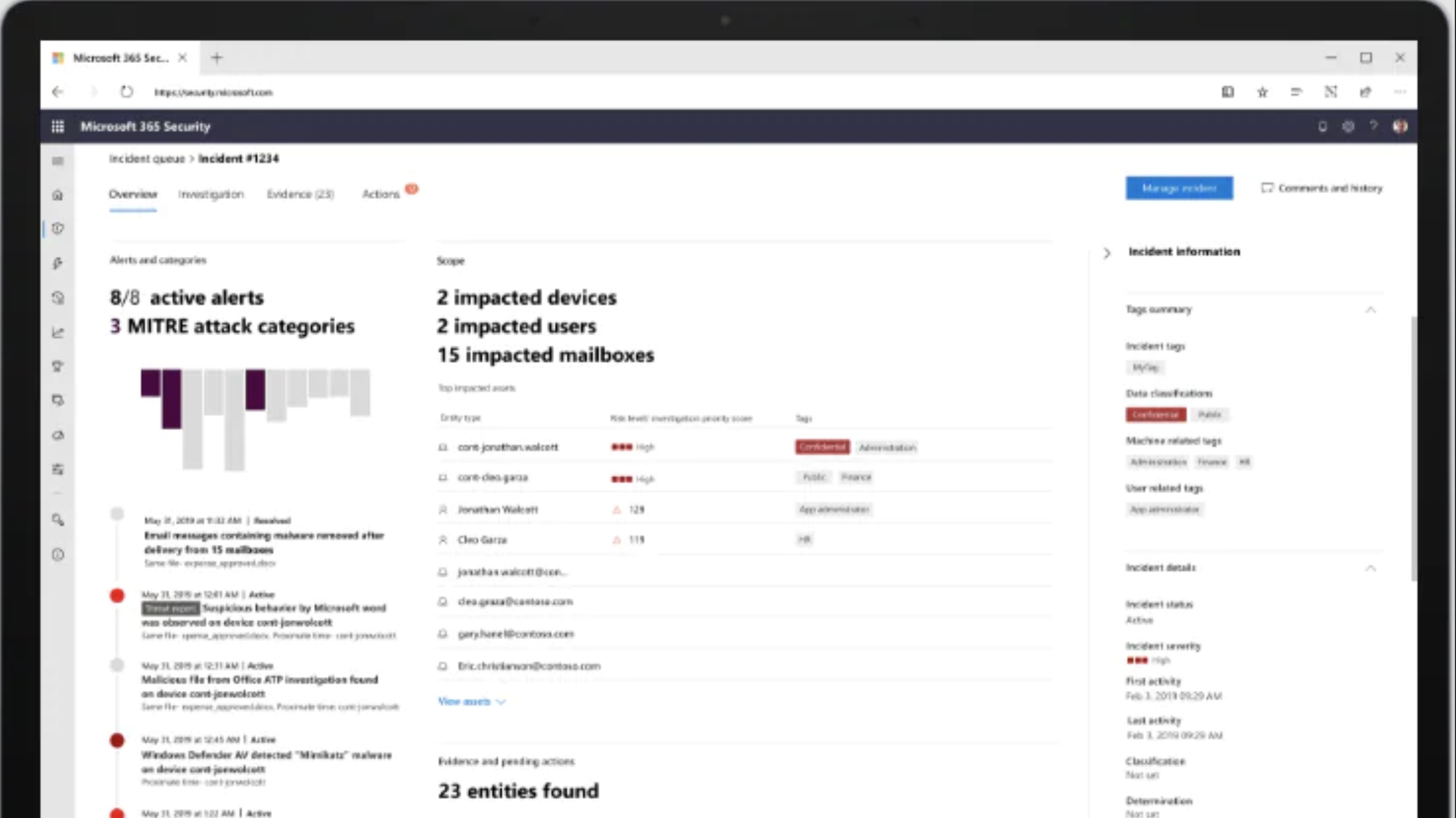Toggle the hamburger navigation menu
This screenshot has width=1456, height=818.
coord(58,161)
